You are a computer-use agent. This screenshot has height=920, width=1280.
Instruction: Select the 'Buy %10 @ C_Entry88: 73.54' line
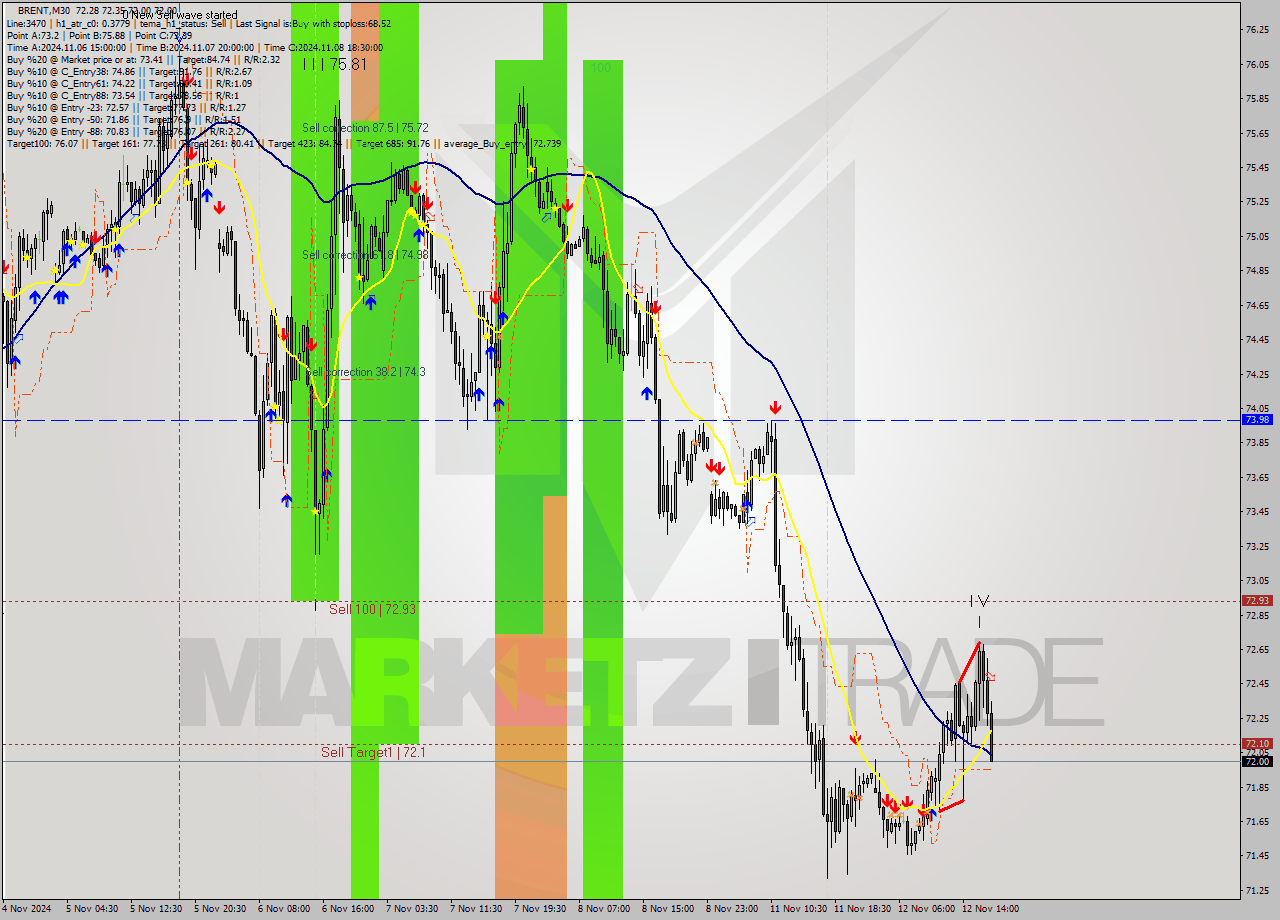pyautogui.click(x=123, y=96)
